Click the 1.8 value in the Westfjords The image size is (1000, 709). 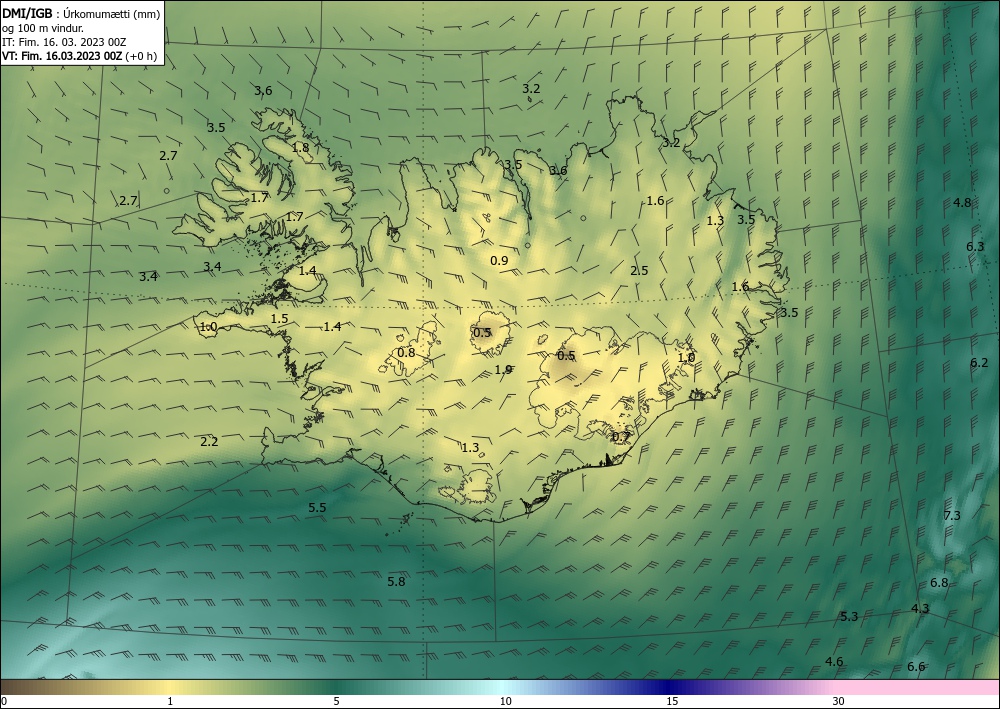pos(300,148)
